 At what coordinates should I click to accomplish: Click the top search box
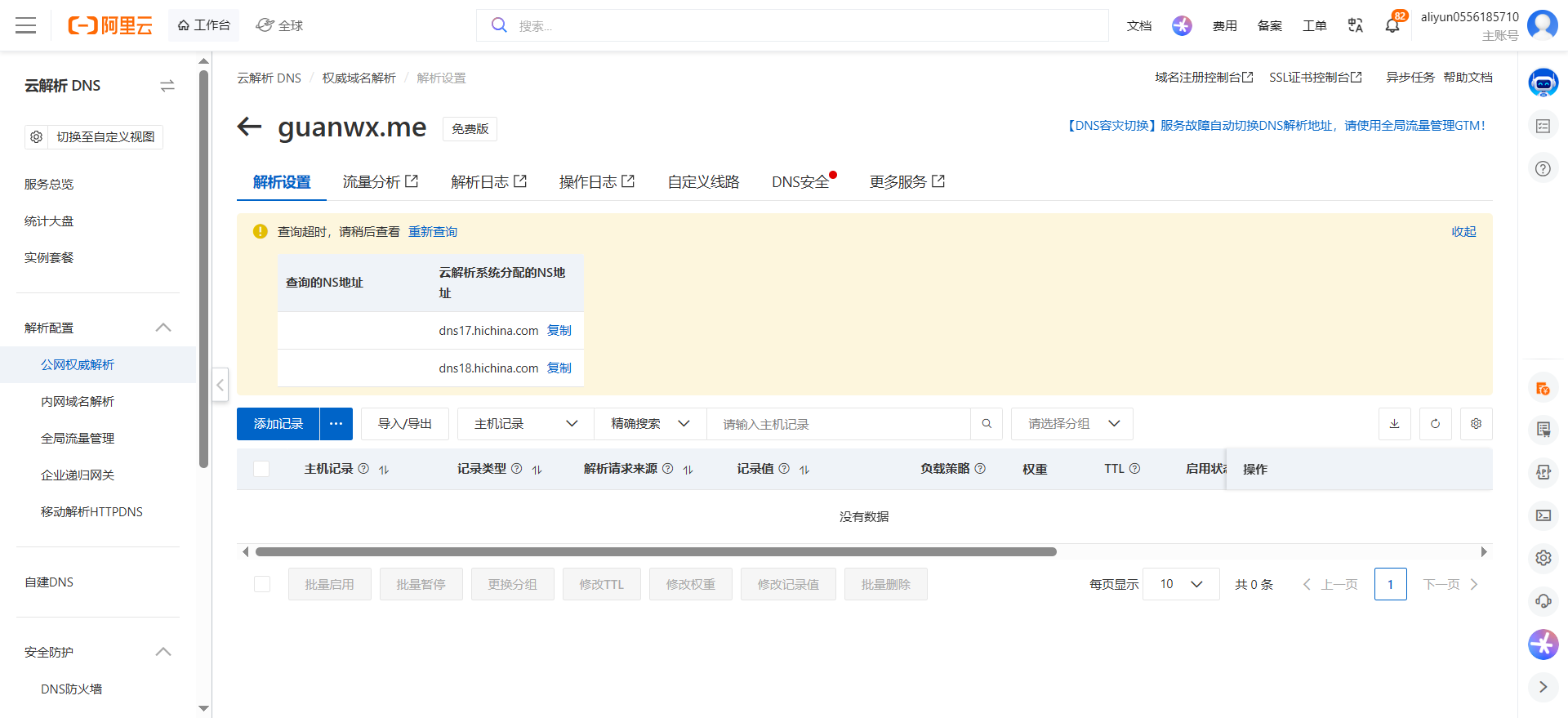pyautogui.click(x=792, y=25)
